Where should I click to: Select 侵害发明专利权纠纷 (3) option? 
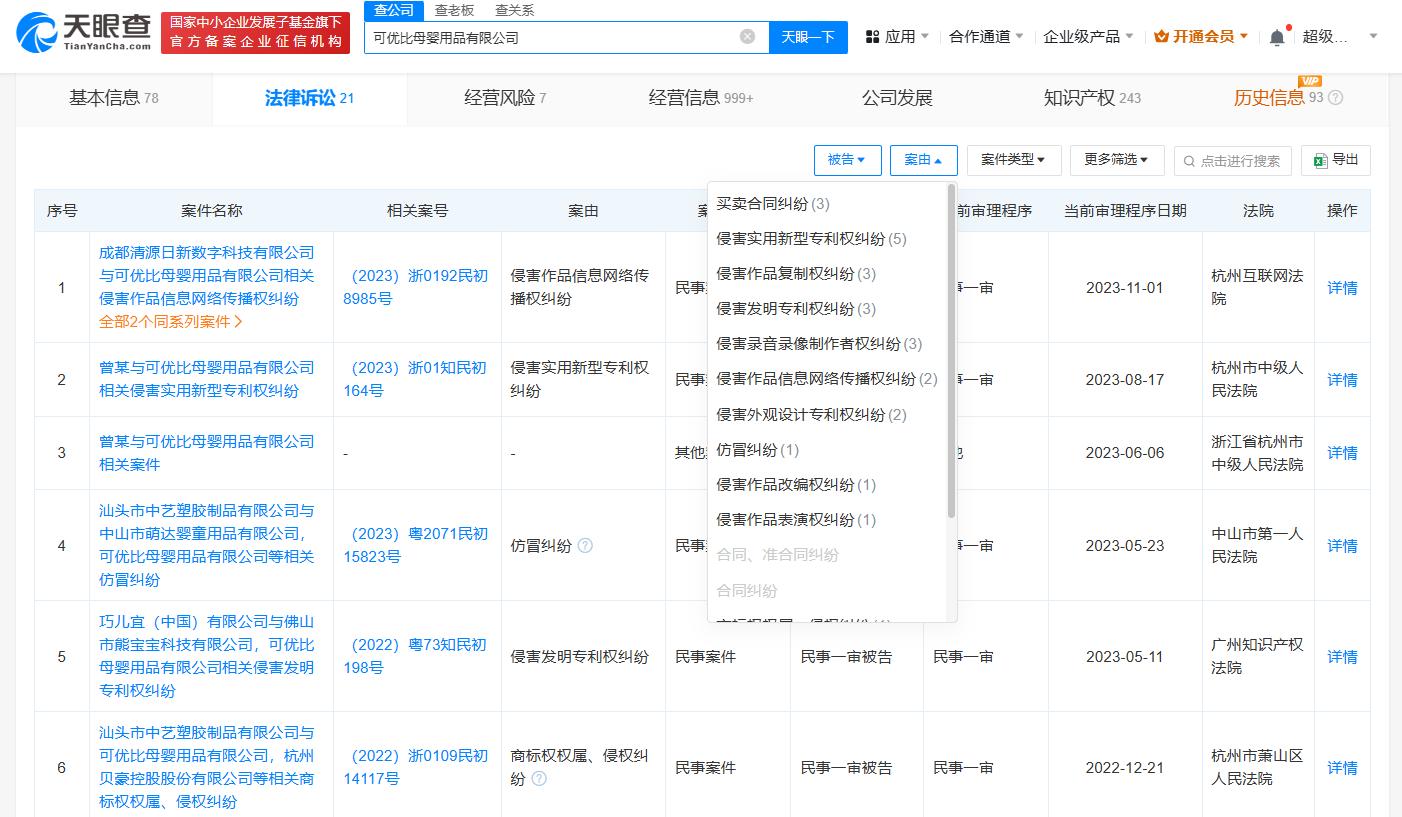[827, 309]
